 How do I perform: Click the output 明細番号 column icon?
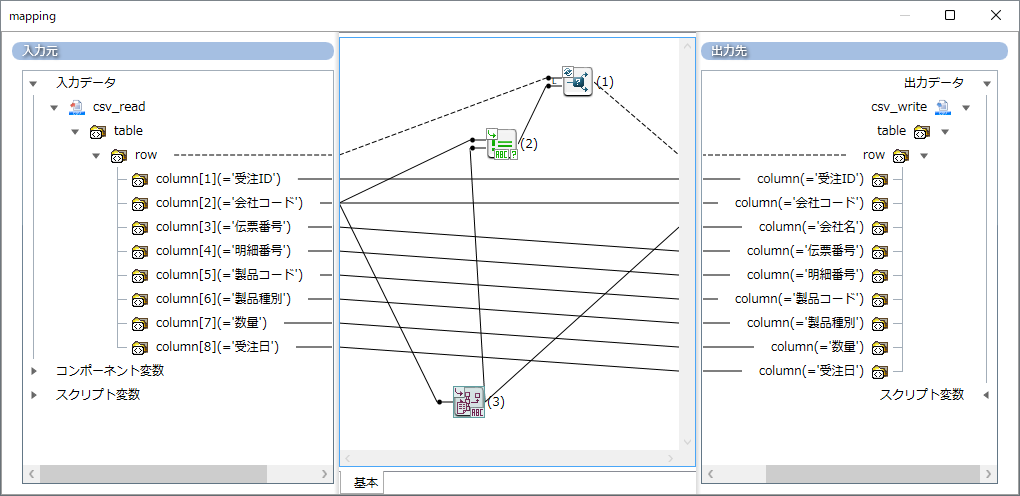[879, 276]
